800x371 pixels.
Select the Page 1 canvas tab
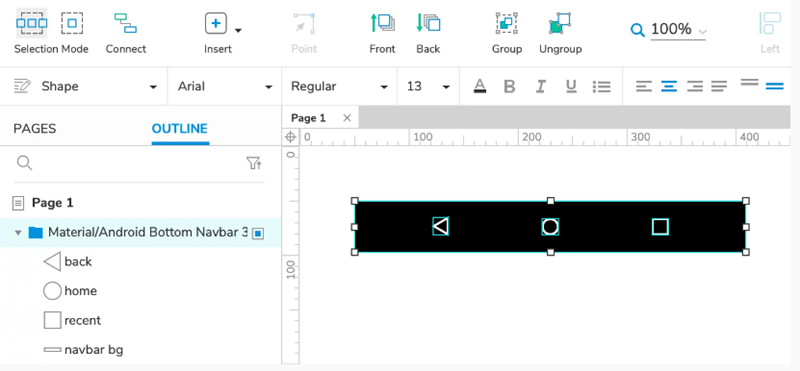click(308, 118)
